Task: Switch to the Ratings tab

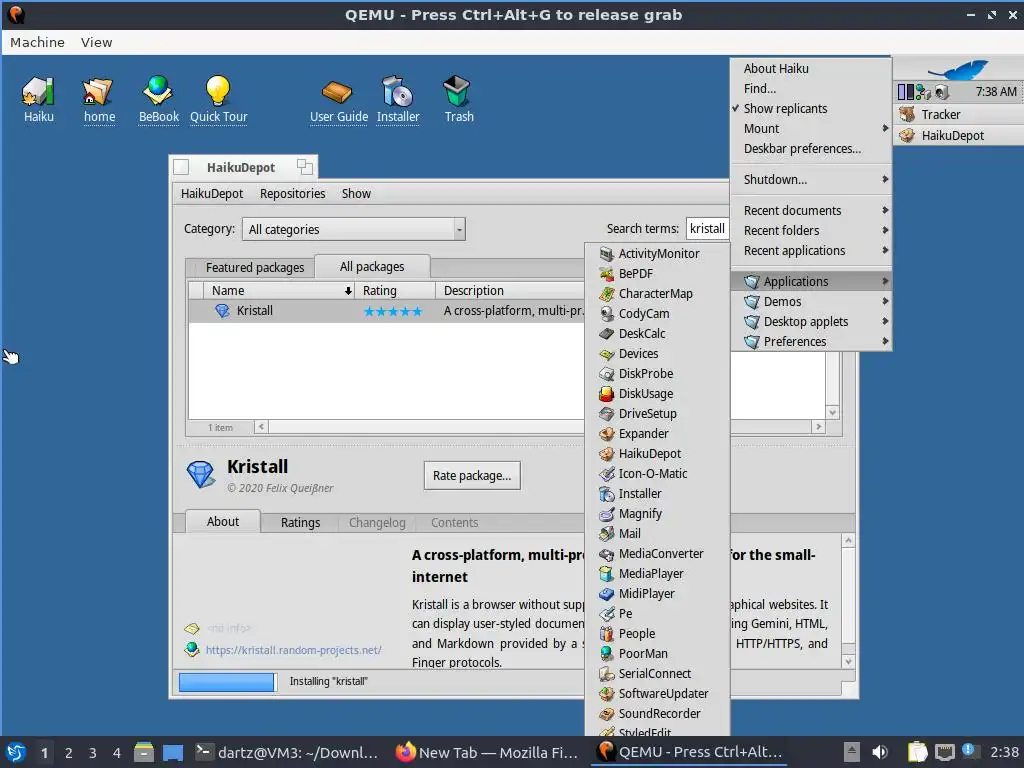Action: (300, 522)
